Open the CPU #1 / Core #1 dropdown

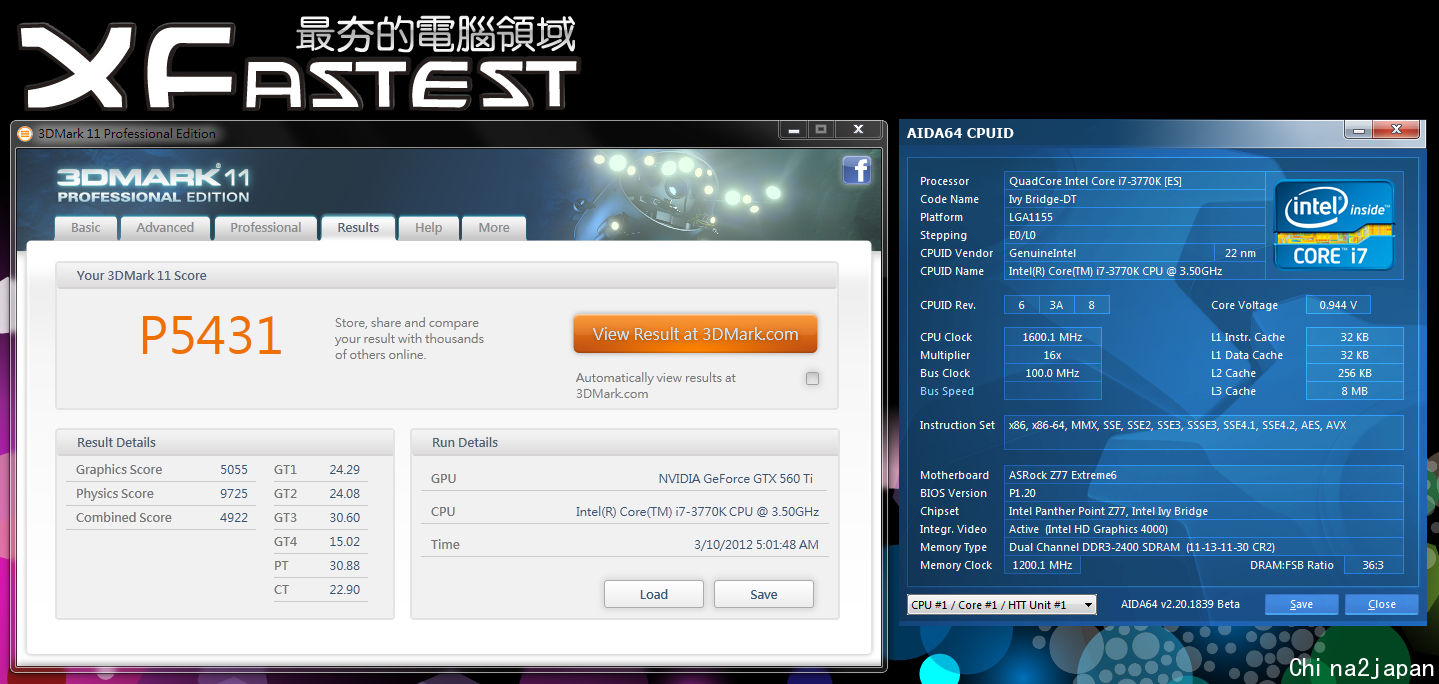pyautogui.click(x=1002, y=604)
